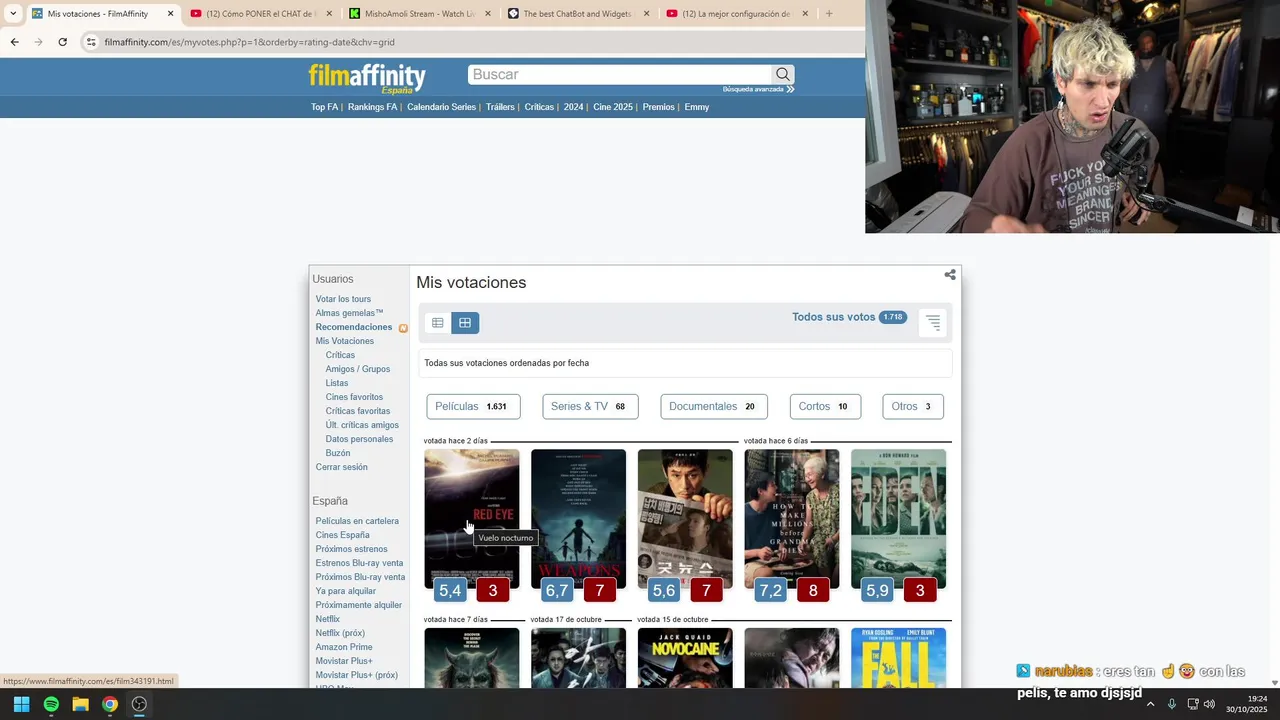Open Amazon Prime sidebar link
The image size is (1280, 720).
pos(344,647)
